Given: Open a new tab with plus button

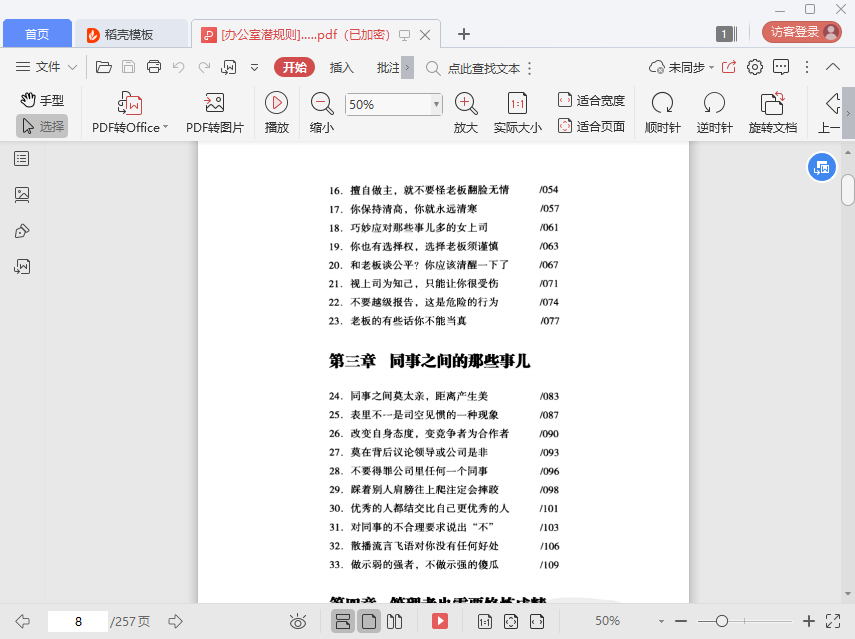Looking at the screenshot, I should click(x=463, y=34).
